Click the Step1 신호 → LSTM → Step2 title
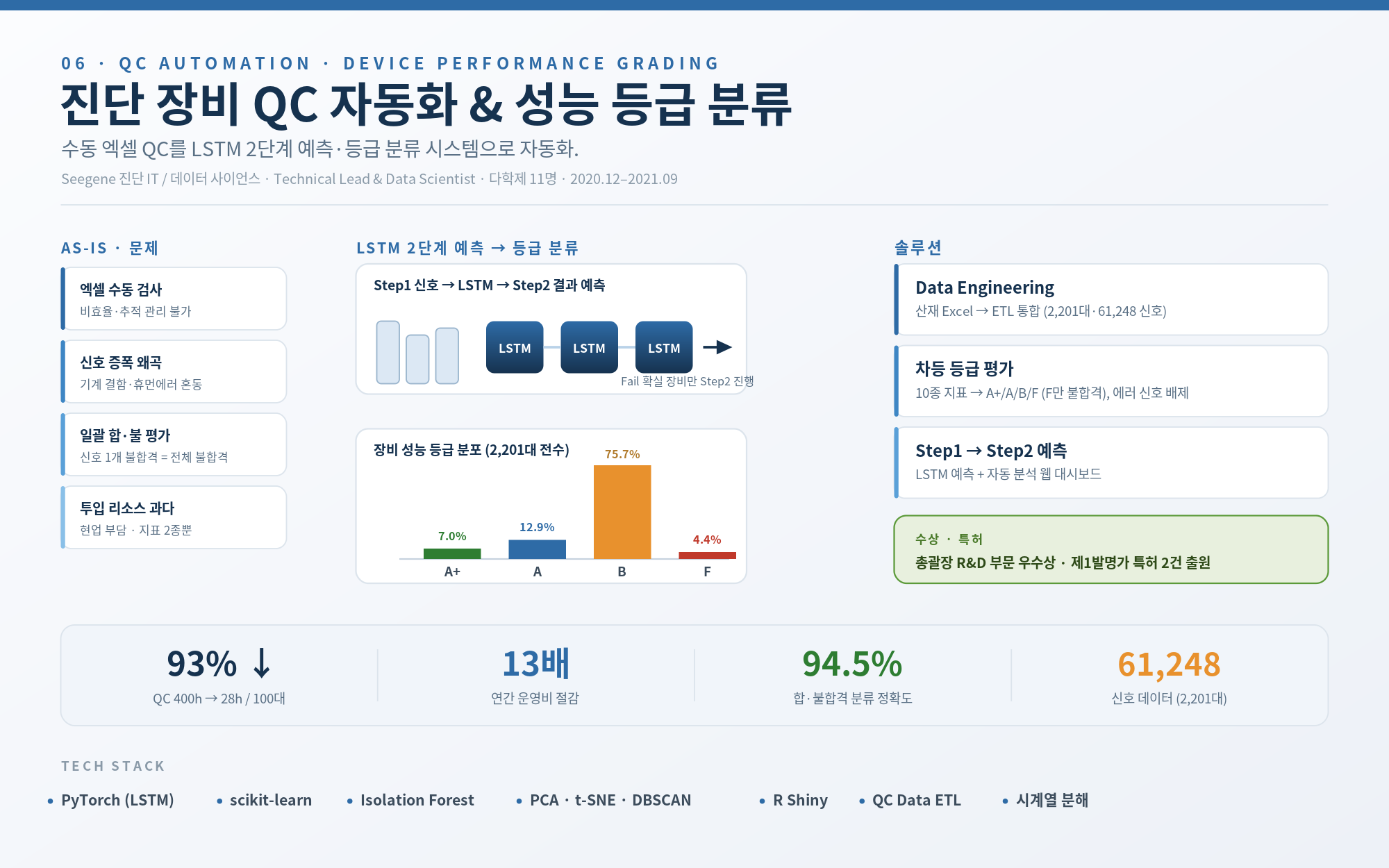Viewport: 1389px width, 868px height. 490,285
